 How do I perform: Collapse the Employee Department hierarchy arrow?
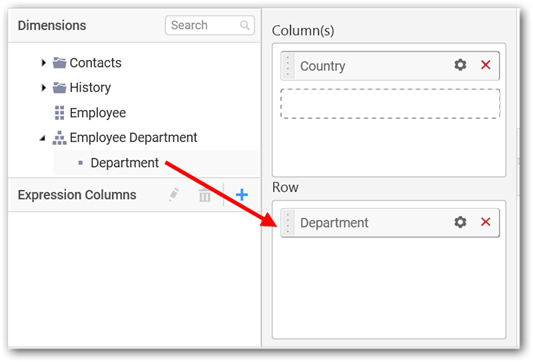(42, 138)
